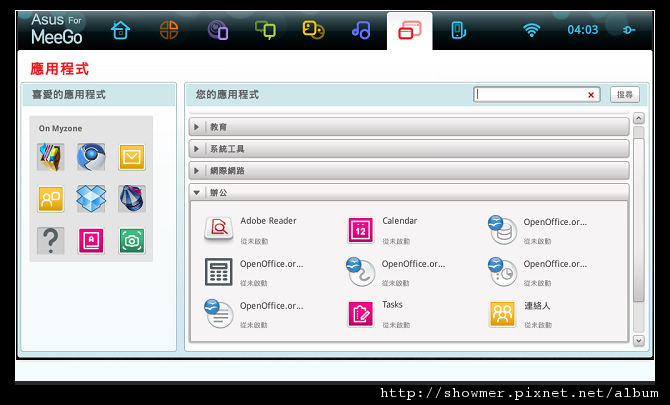
Task: Launch the question mark help favorite
Action: pyautogui.click(x=50, y=241)
